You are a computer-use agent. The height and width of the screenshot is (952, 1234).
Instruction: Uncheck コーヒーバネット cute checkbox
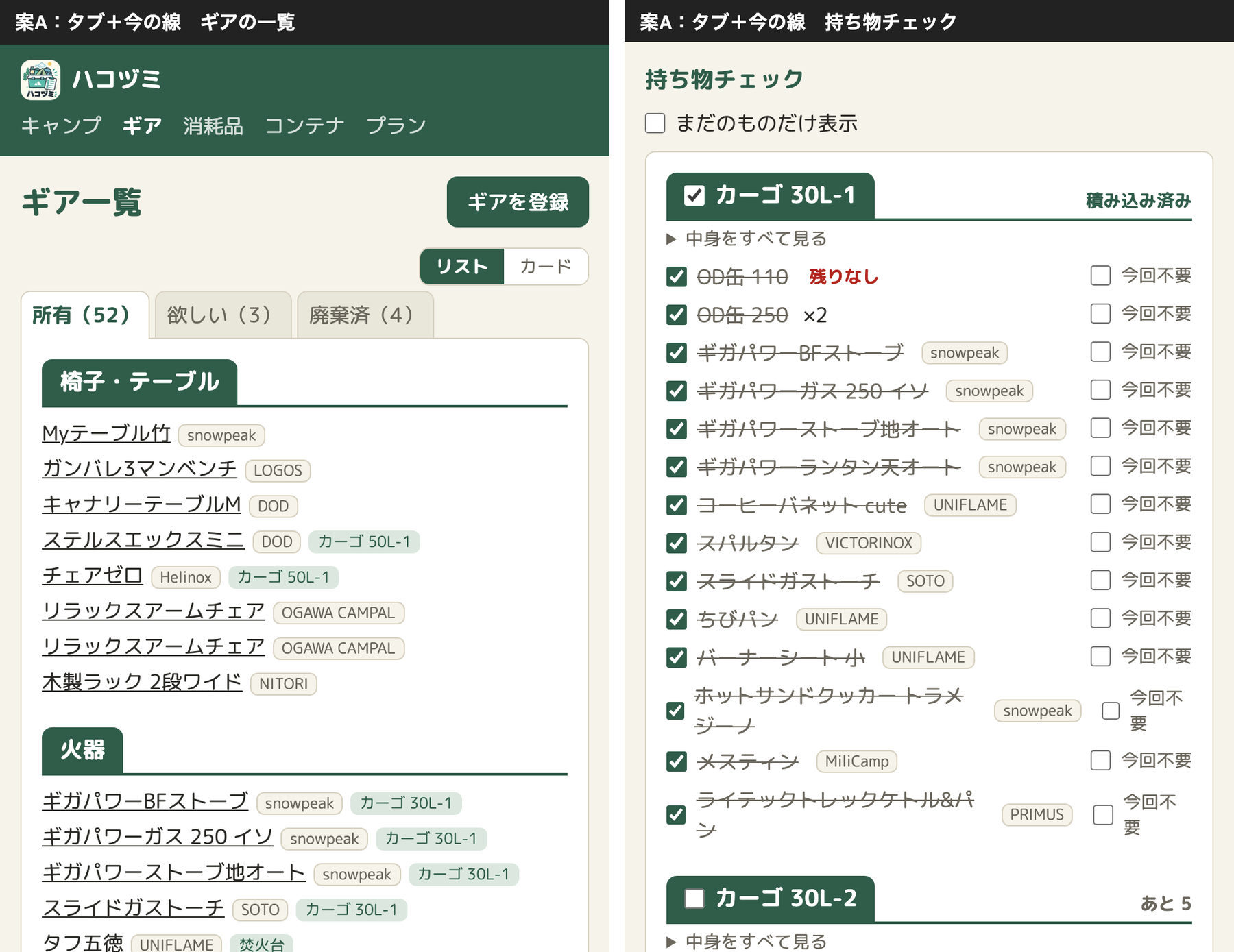pos(677,505)
